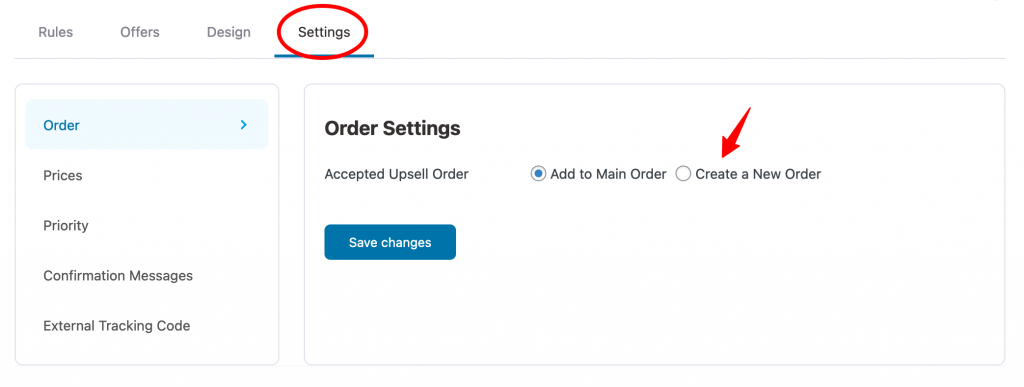Image resolution: width=1024 pixels, height=387 pixels.
Task: Click the Save changes button
Action: click(x=390, y=242)
